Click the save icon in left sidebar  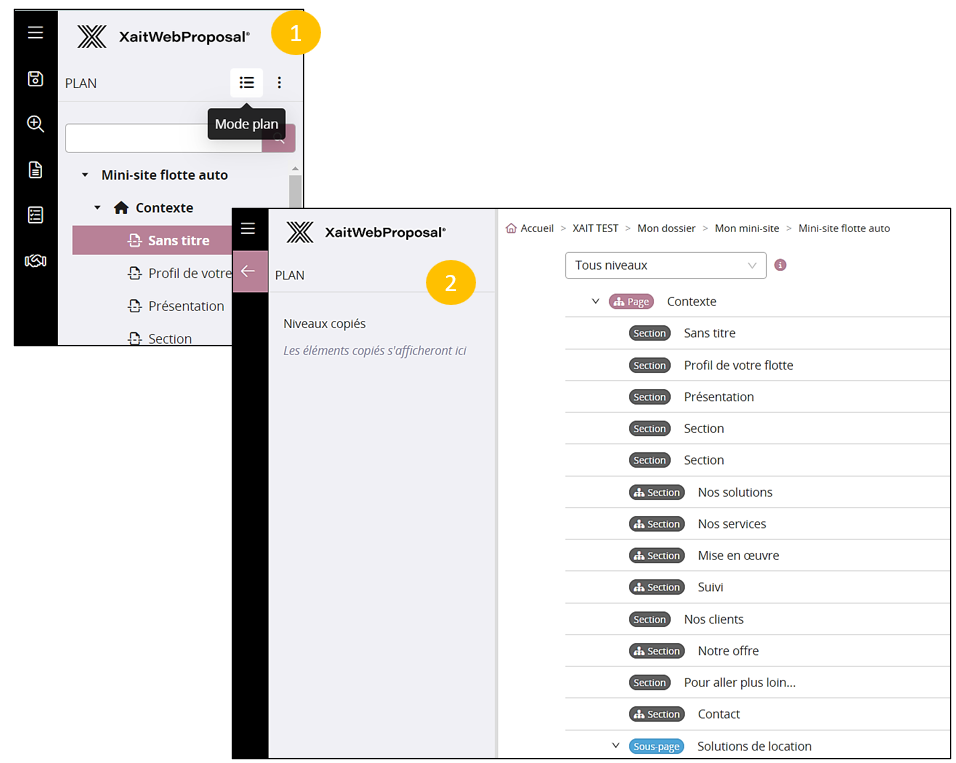(x=35, y=79)
